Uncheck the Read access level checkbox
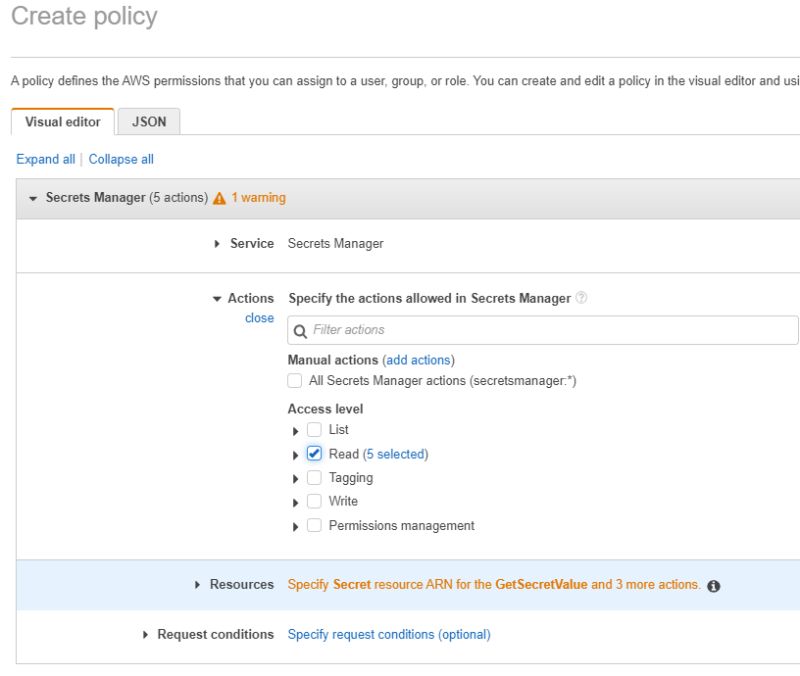 click(x=315, y=454)
